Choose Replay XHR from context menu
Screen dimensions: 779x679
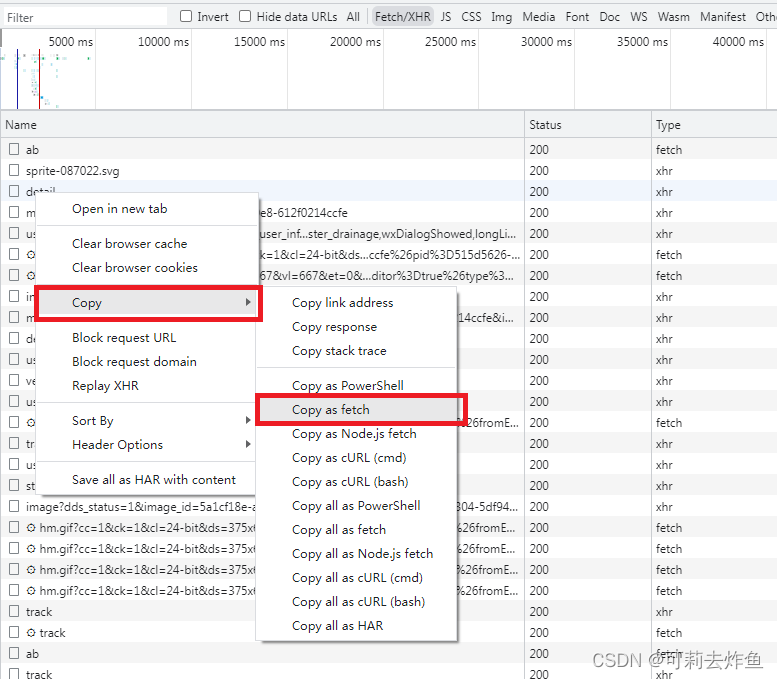105,386
